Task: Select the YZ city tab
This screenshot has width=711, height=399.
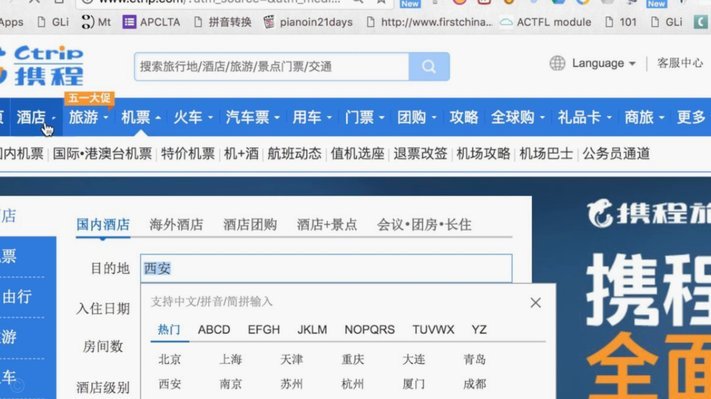Action: 479,330
